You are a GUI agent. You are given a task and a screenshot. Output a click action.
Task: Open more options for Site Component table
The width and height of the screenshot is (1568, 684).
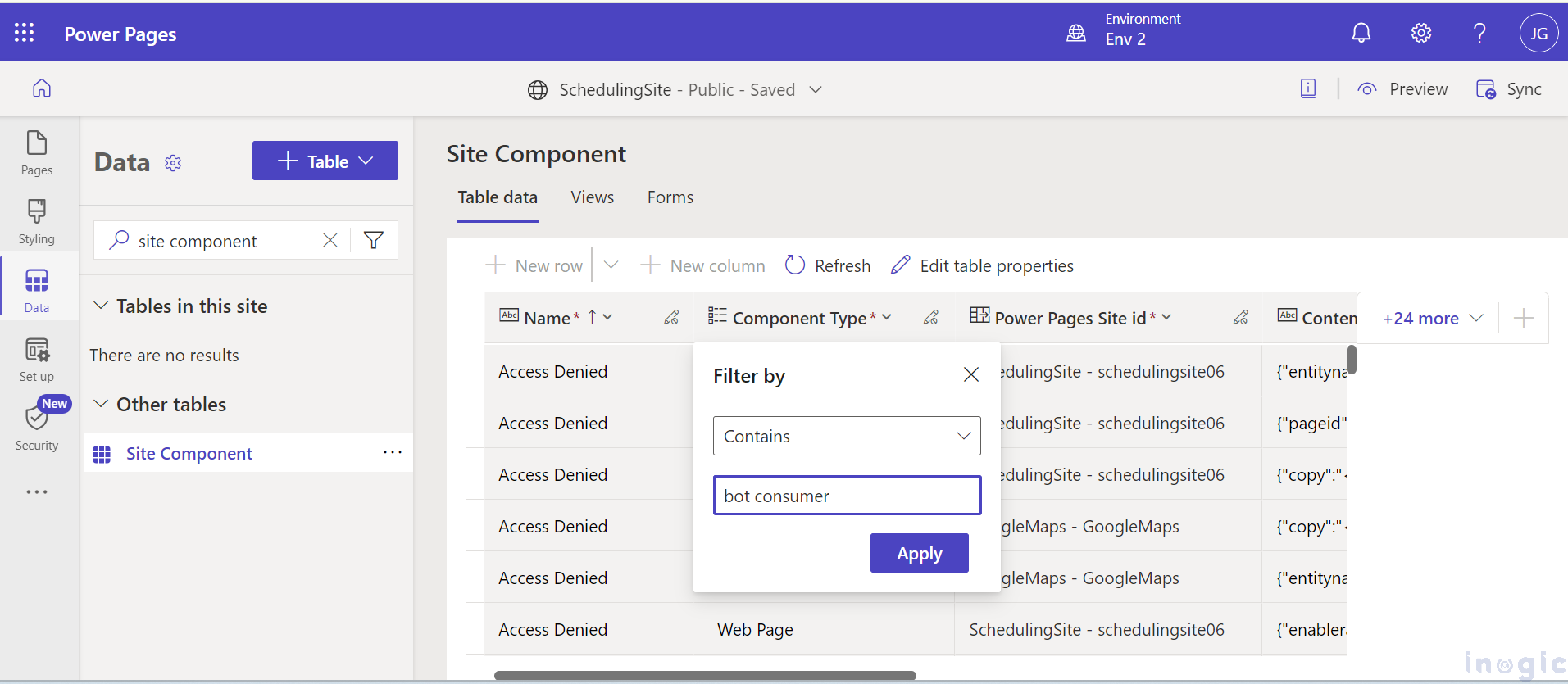[x=393, y=452]
